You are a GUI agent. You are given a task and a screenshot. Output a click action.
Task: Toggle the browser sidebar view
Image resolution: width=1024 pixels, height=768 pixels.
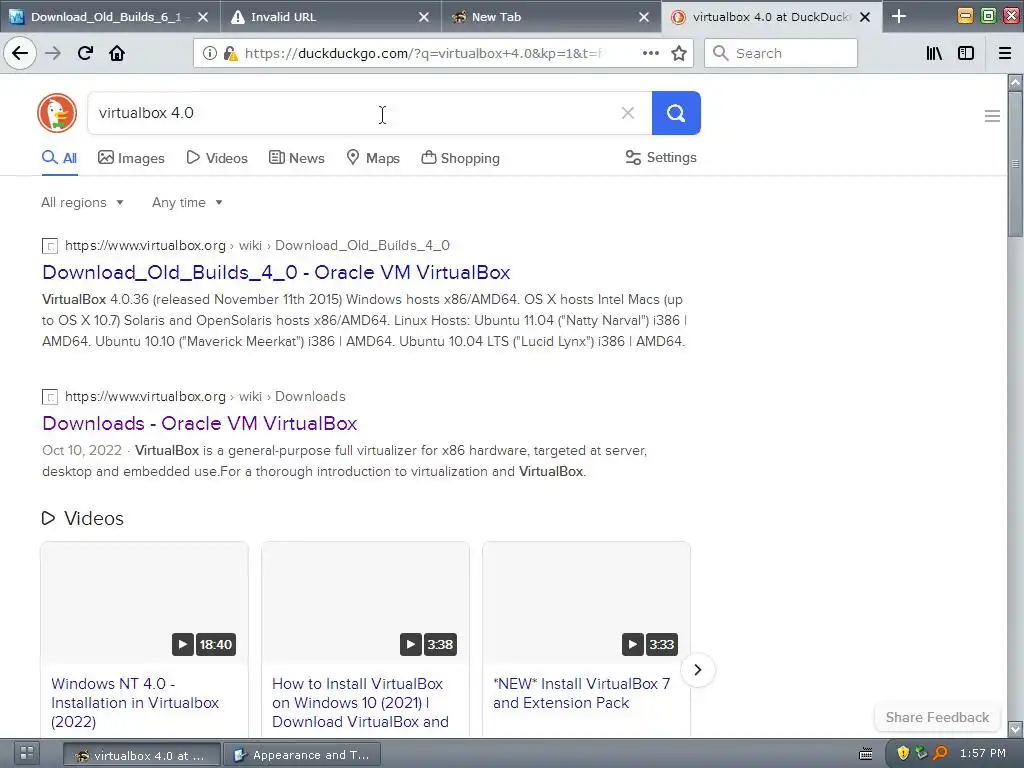coord(966,53)
